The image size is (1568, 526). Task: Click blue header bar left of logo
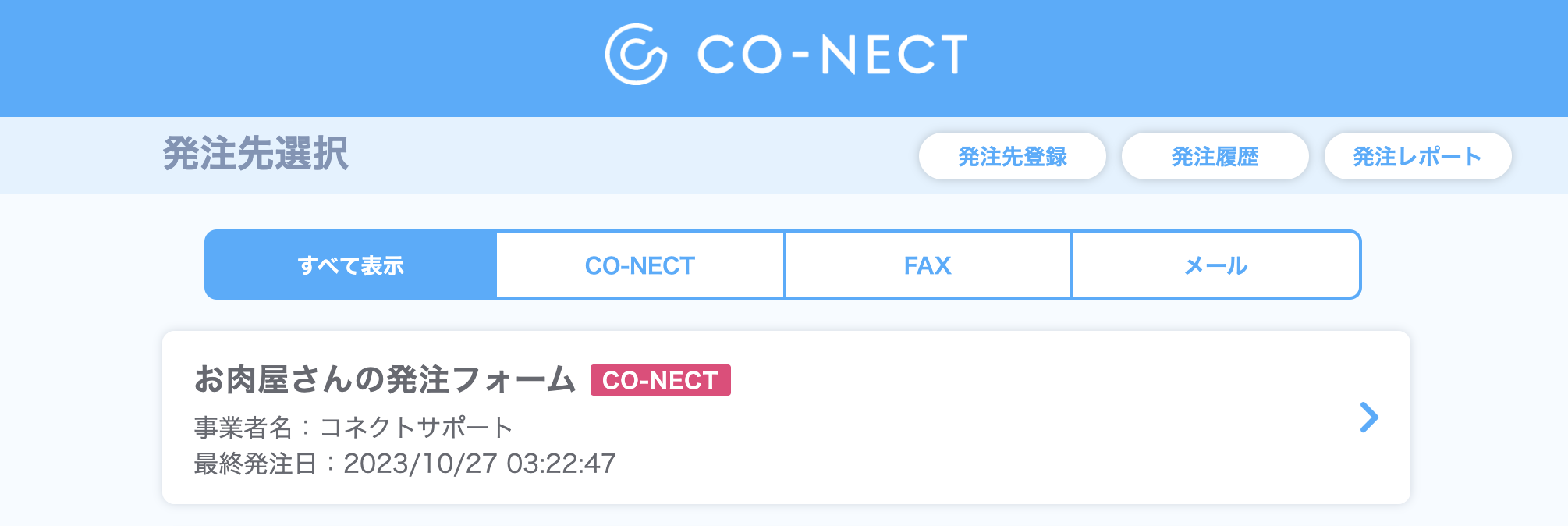[x=296, y=59]
